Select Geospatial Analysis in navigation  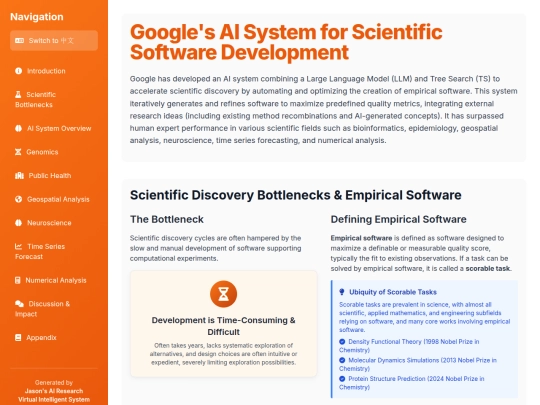point(54,199)
